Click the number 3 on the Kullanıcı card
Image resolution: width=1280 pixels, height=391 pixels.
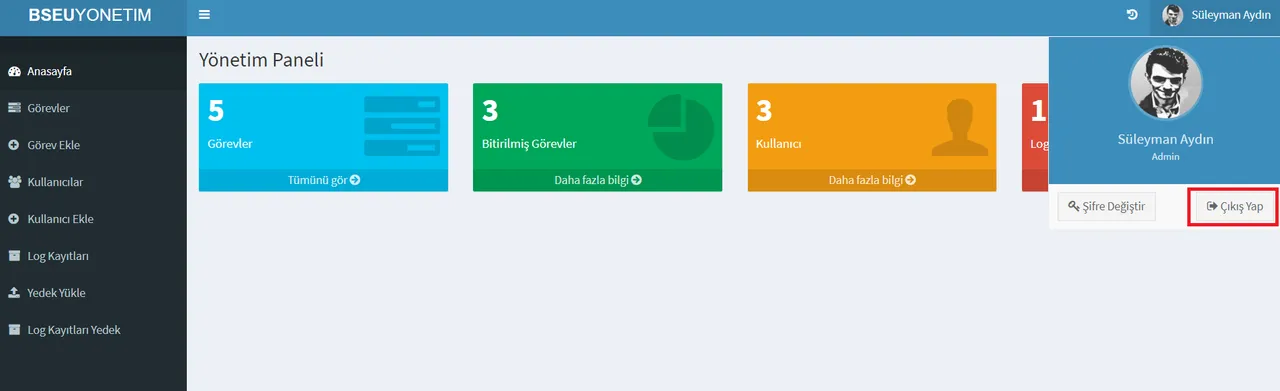pos(764,111)
